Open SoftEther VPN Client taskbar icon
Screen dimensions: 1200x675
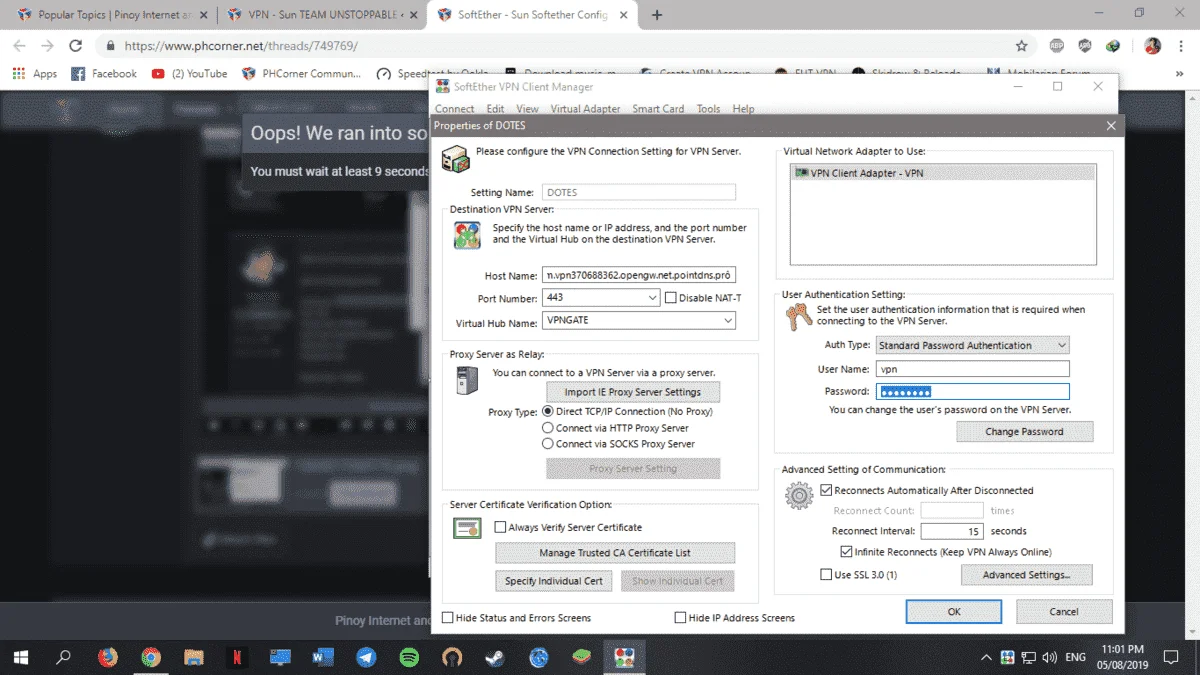pos(625,657)
